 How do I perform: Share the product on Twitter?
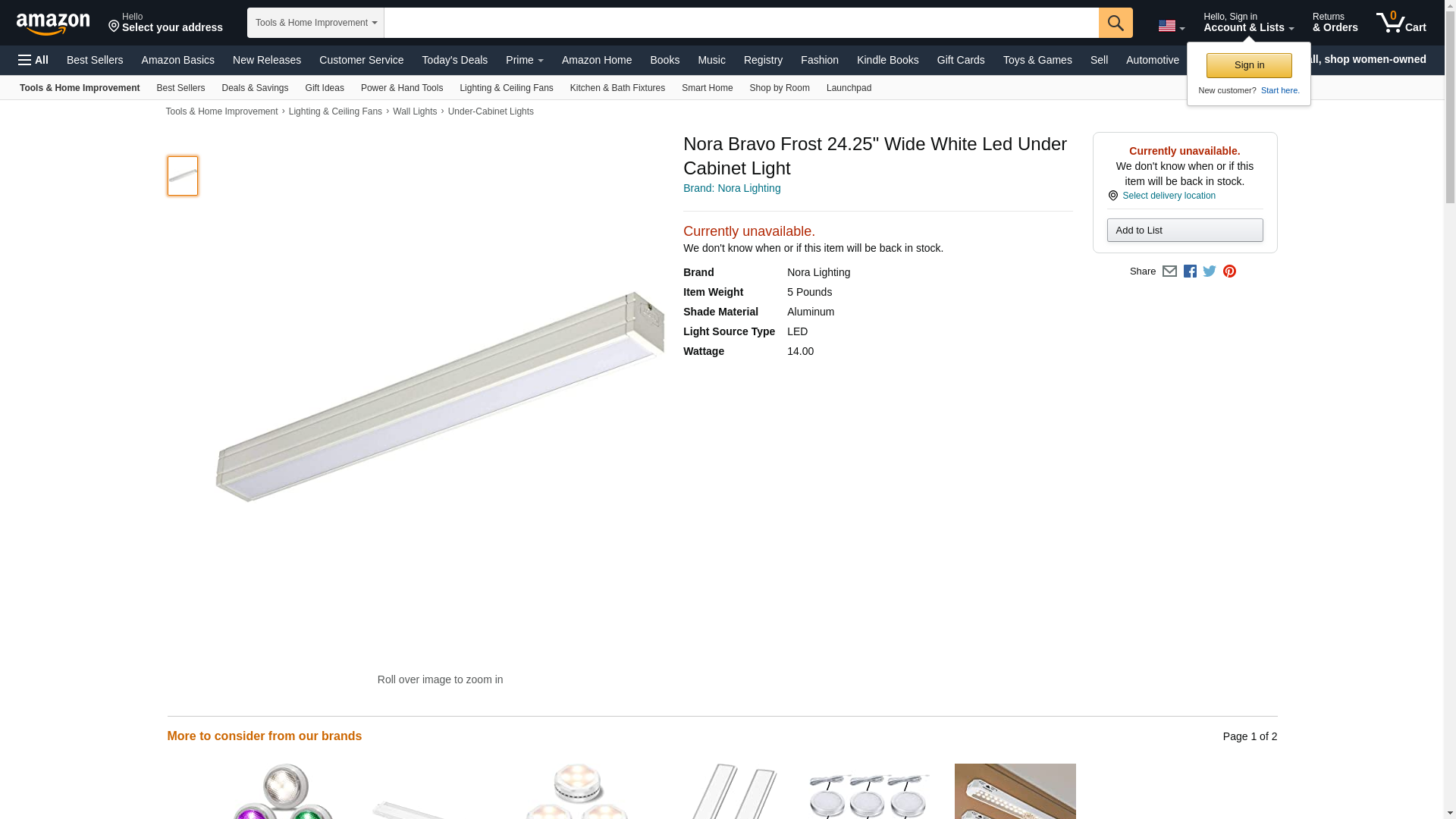click(x=1210, y=271)
